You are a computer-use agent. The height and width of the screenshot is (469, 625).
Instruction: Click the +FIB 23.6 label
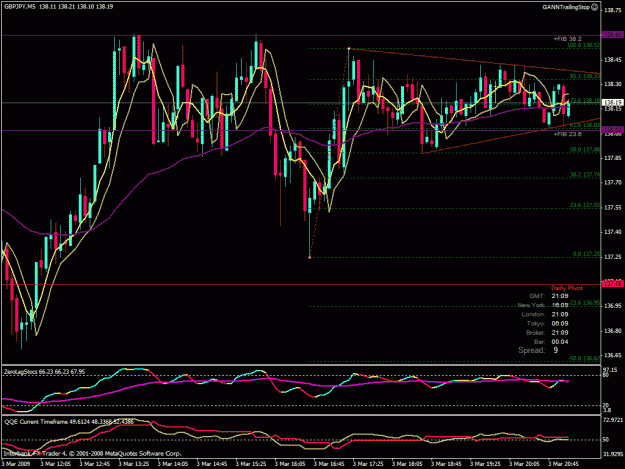pos(568,134)
